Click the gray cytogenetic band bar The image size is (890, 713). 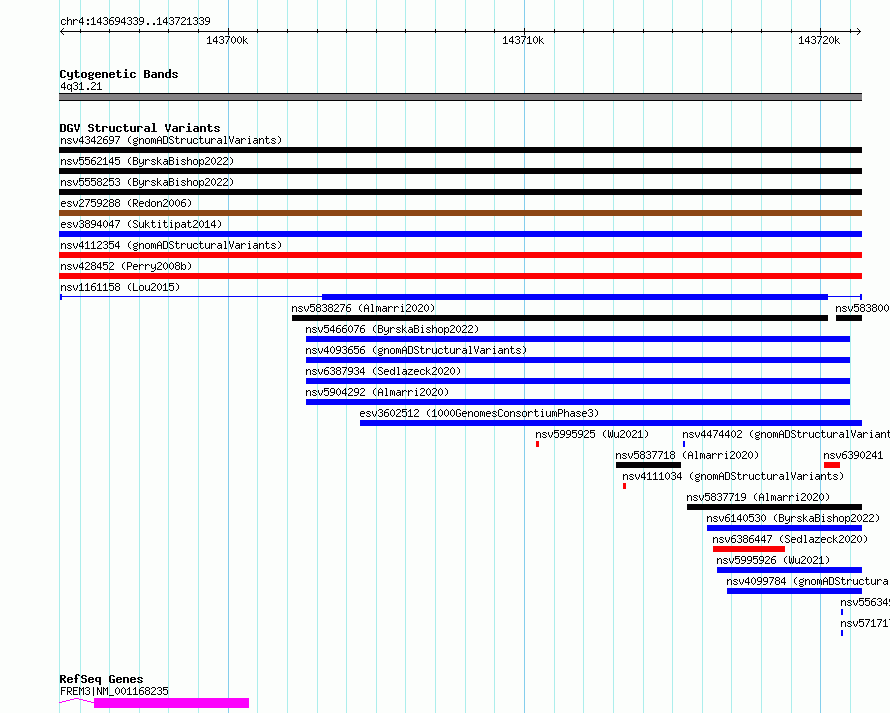460,97
